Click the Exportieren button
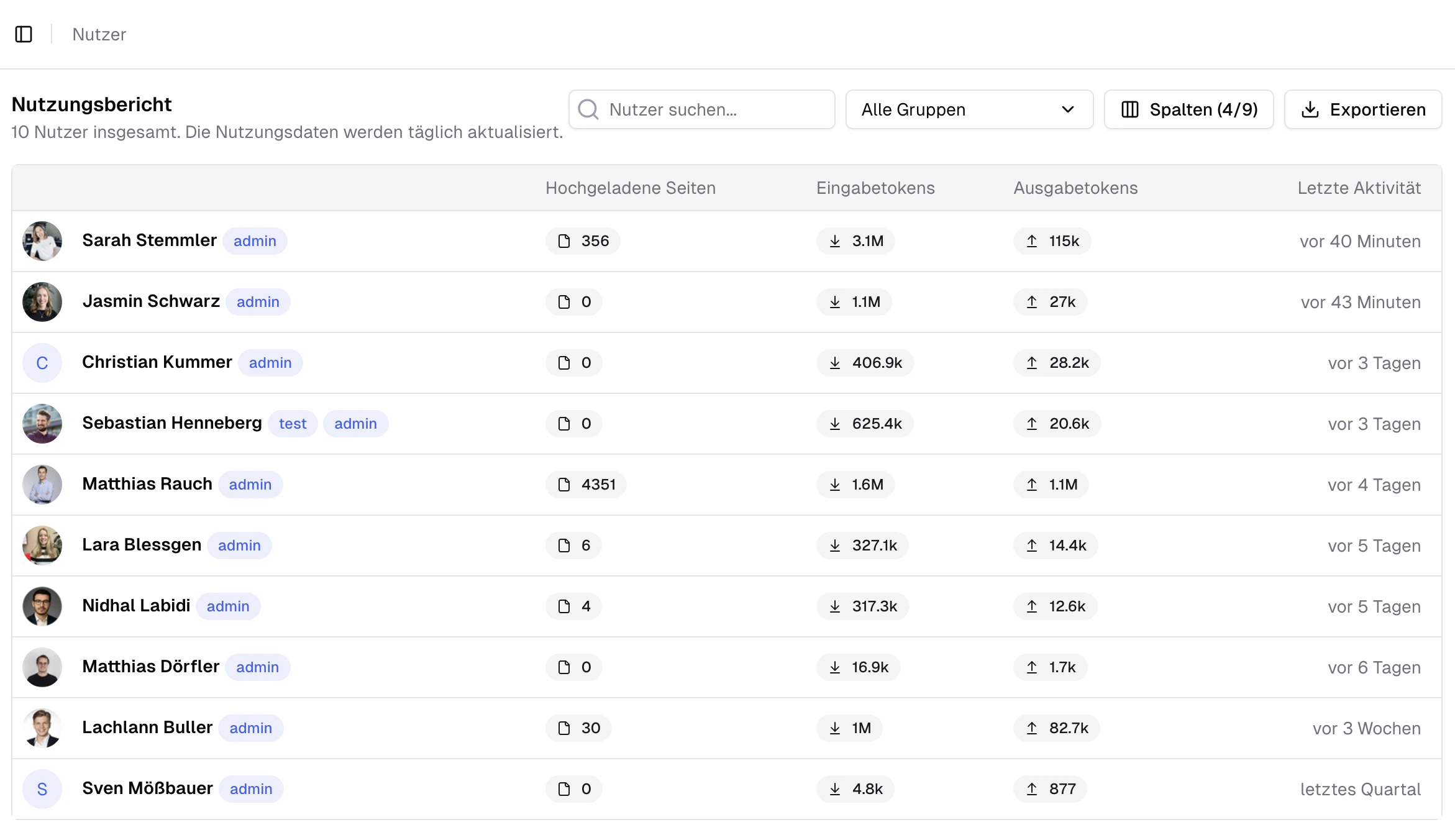Screen dimensions: 1455x840 pos(1377,110)
